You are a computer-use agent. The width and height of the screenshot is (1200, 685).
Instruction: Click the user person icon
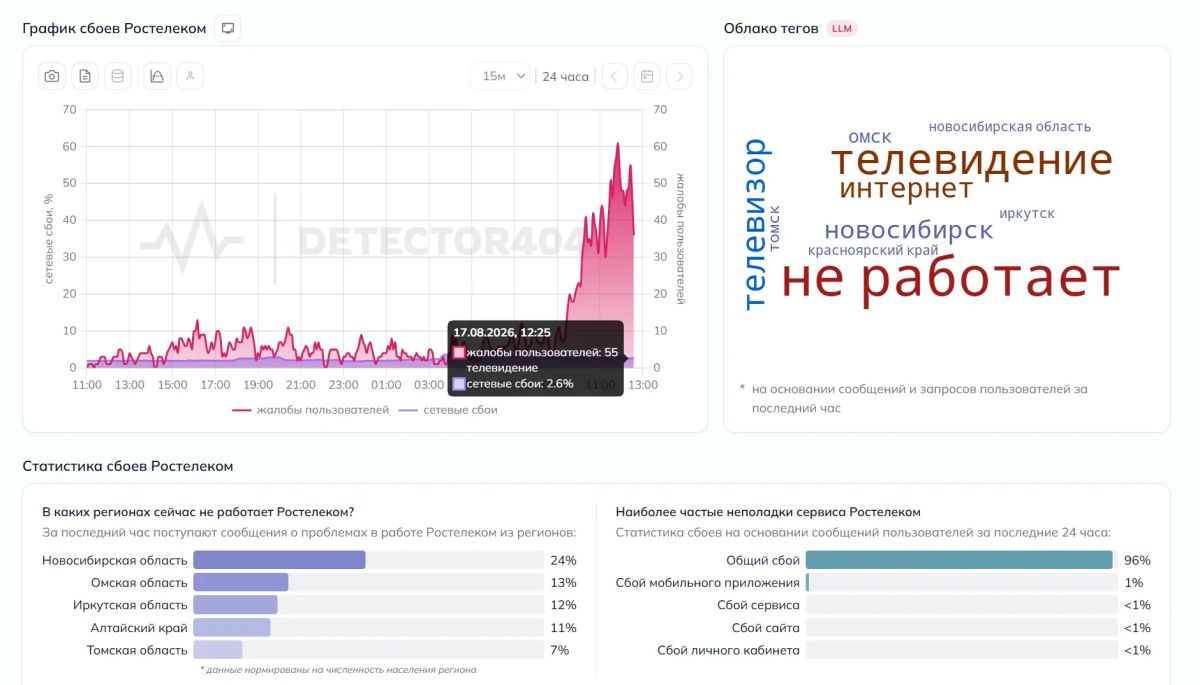point(190,76)
